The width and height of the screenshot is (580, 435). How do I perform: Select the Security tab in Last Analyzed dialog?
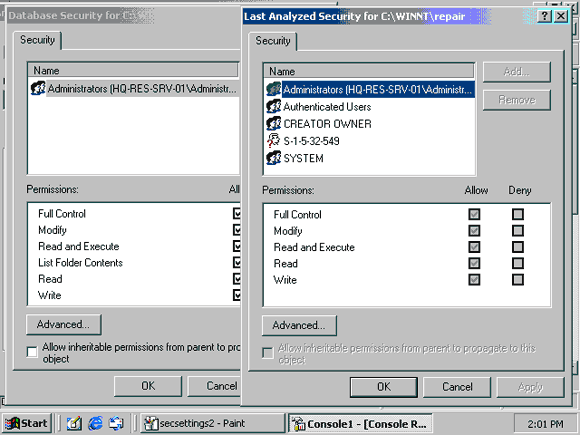pos(273,41)
